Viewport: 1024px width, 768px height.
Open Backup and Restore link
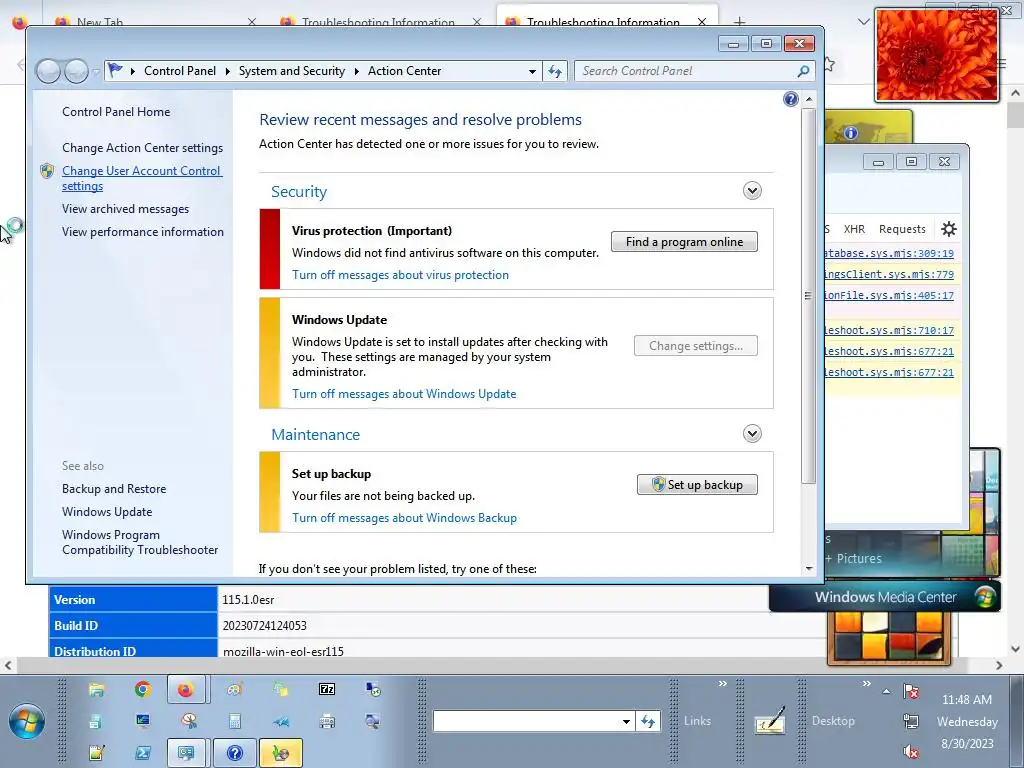114,488
